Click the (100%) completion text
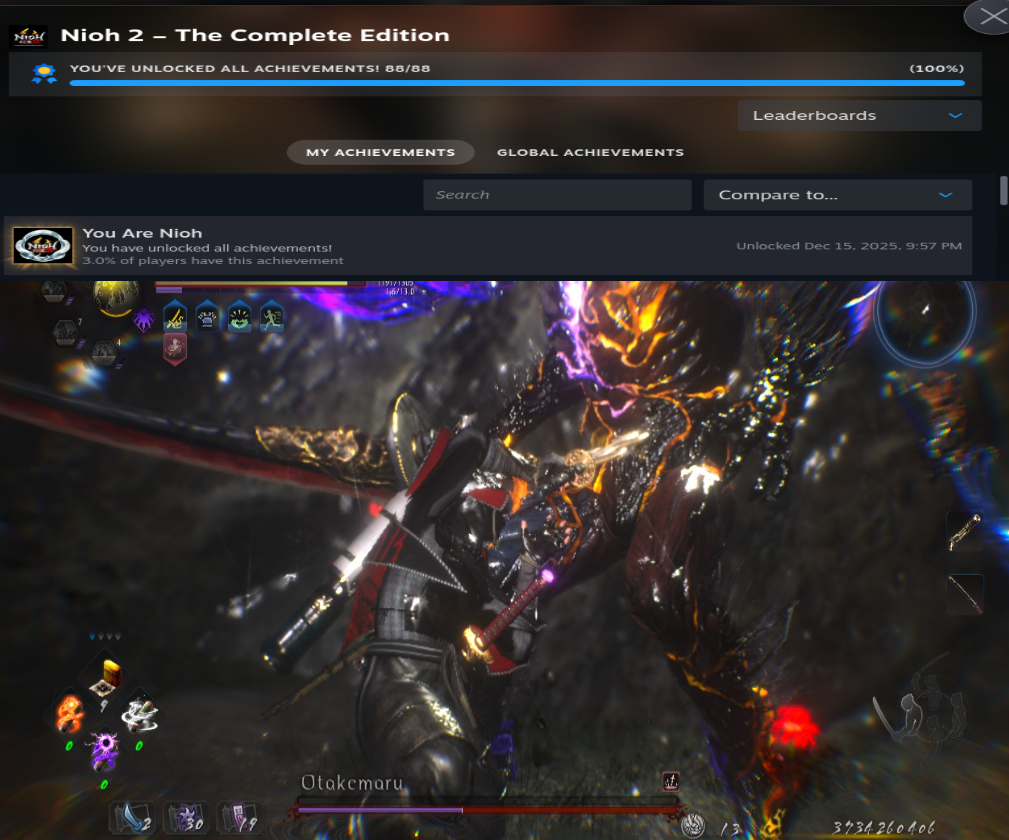1009x840 pixels. 936,68
